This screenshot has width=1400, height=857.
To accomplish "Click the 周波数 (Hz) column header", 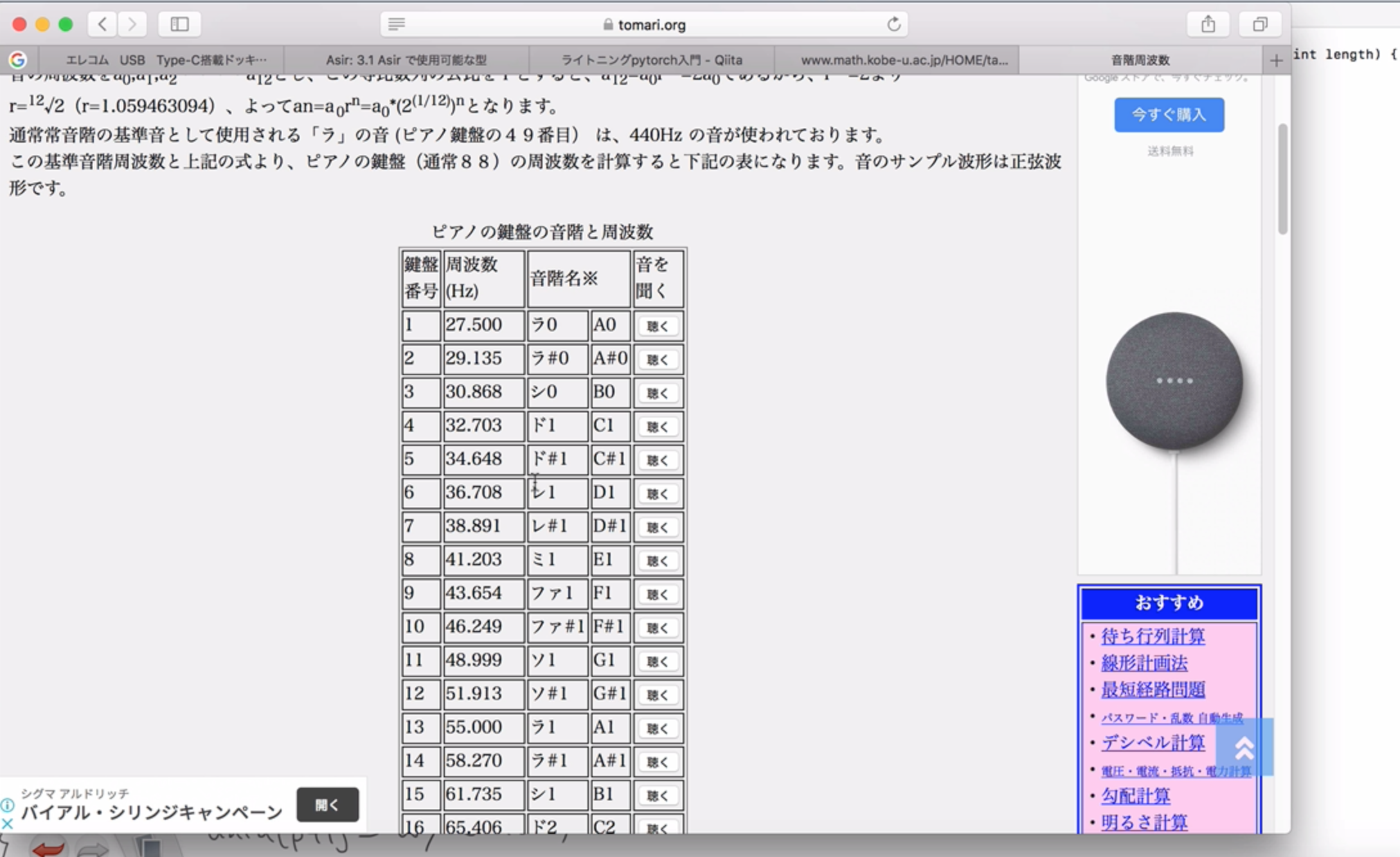I will (x=483, y=278).
